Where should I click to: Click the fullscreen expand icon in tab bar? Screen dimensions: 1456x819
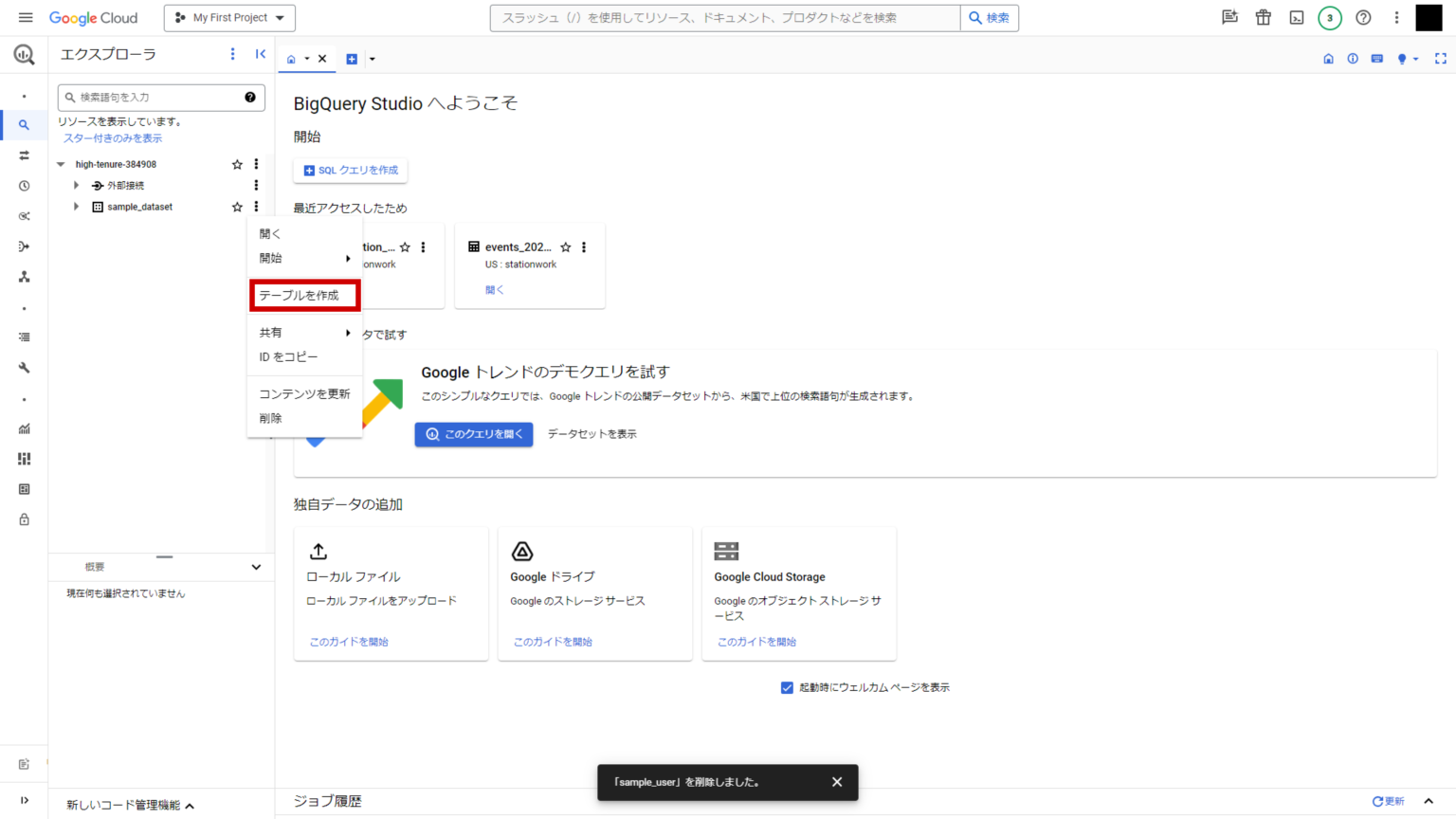click(1440, 58)
